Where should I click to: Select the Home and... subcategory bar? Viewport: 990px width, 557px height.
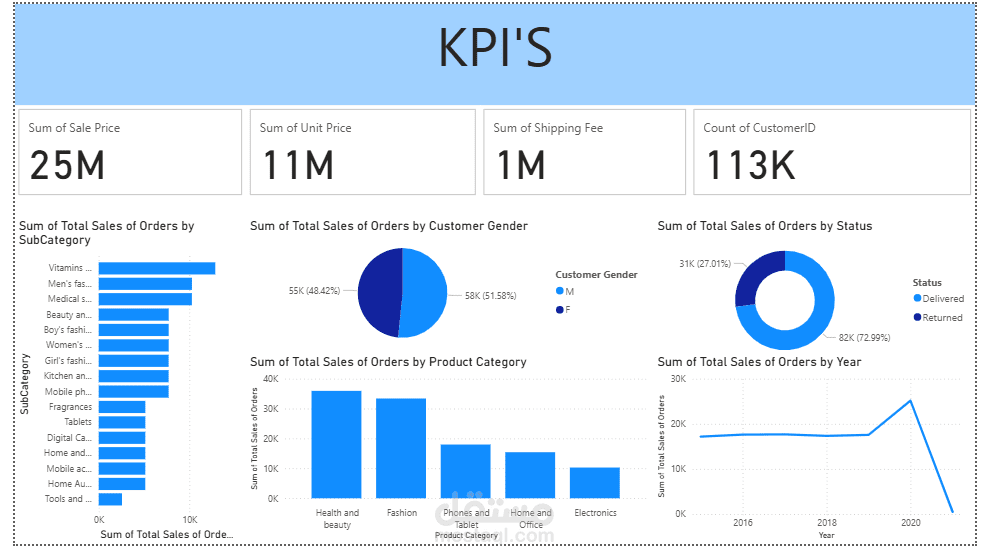[122, 453]
